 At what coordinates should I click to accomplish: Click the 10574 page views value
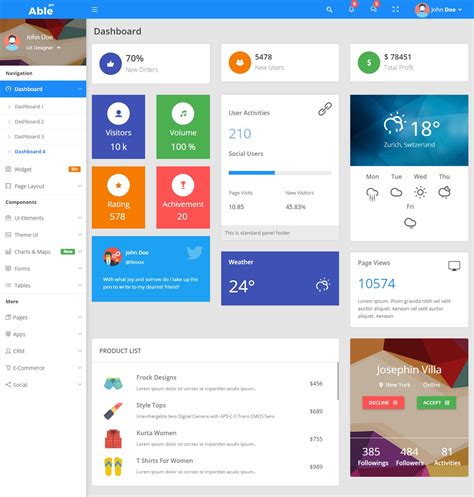(x=377, y=284)
